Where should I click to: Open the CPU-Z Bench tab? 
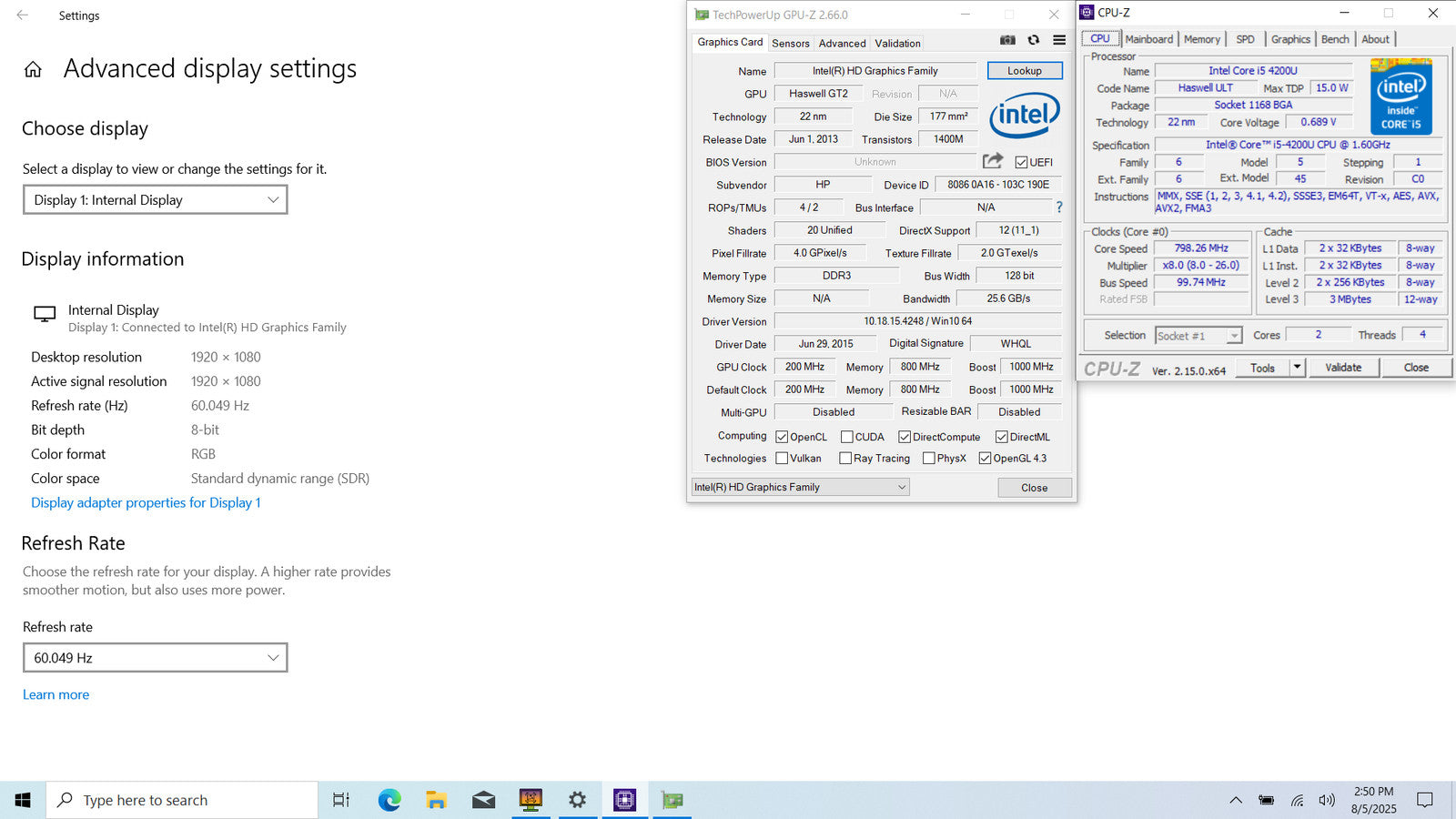1335,39
